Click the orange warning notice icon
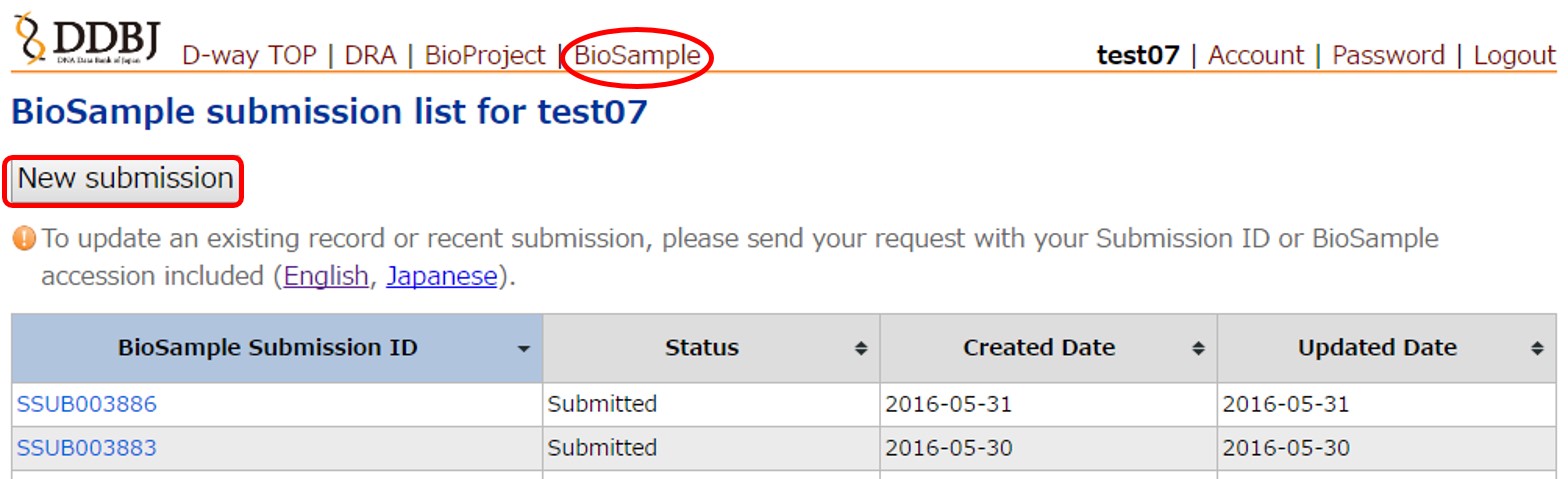Image resolution: width=1568 pixels, height=479 pixels. pos(24,239)
